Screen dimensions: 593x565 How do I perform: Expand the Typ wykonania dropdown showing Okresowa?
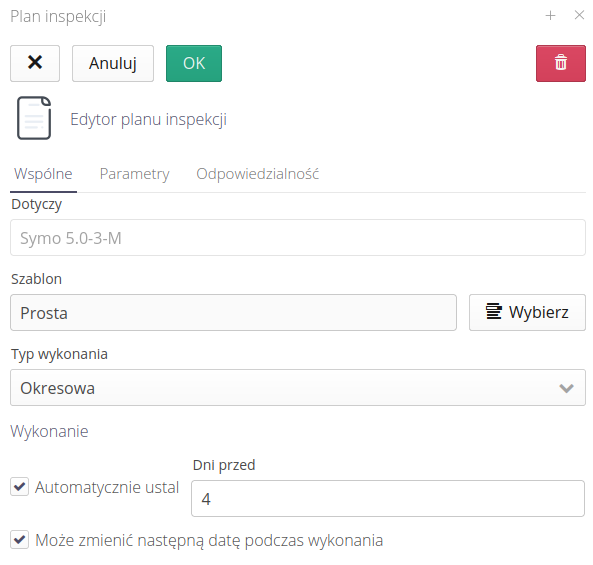click(298, 388)
